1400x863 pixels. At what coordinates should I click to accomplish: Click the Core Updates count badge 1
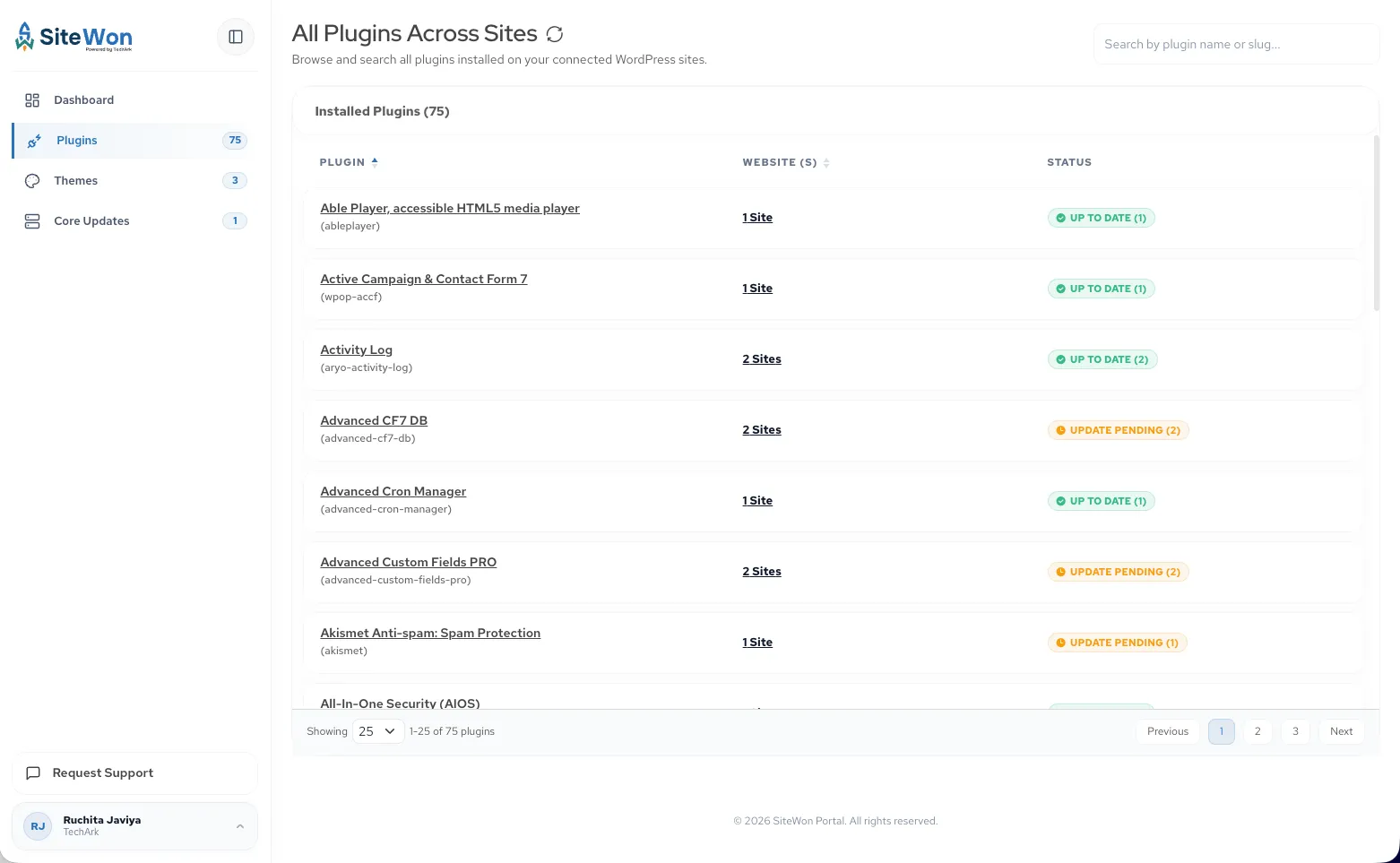pyautogui.click(x=235, y=221)
